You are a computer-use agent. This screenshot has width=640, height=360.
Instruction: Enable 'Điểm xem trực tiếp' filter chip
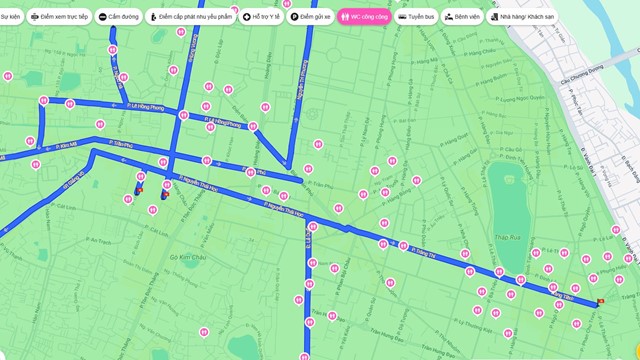point(59,17)
